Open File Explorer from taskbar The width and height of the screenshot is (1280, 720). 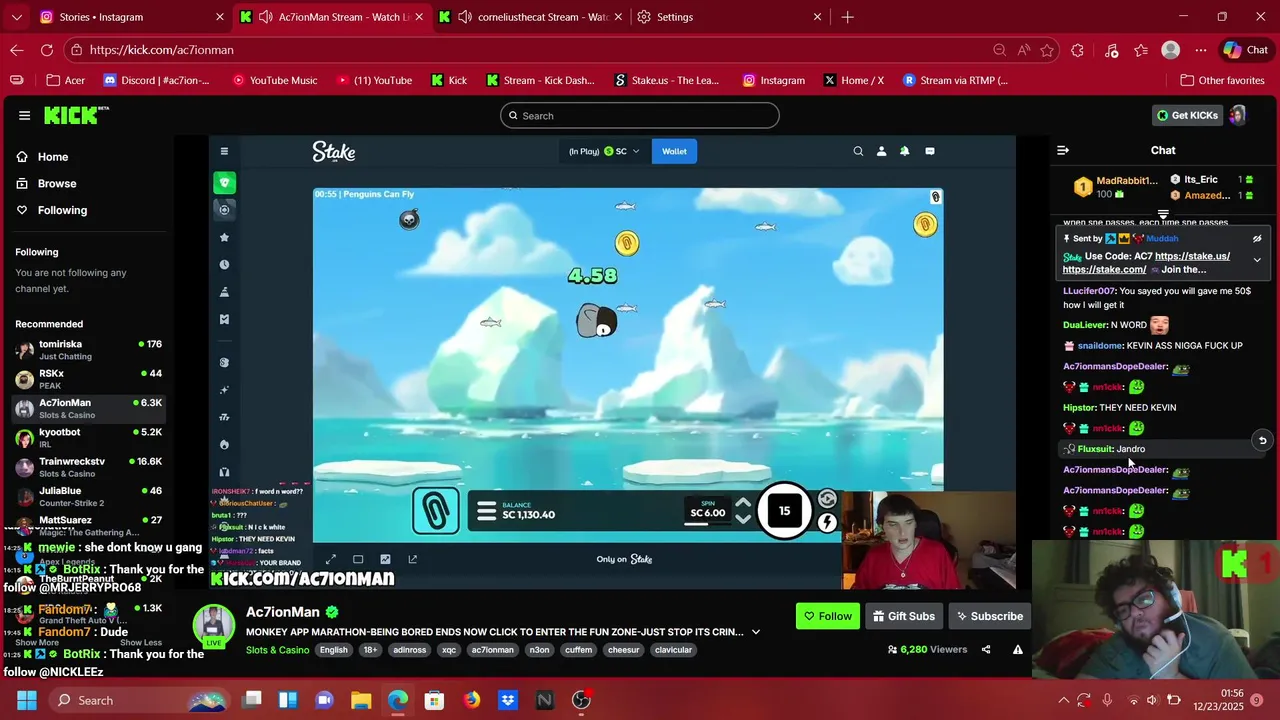pos(361,700)
